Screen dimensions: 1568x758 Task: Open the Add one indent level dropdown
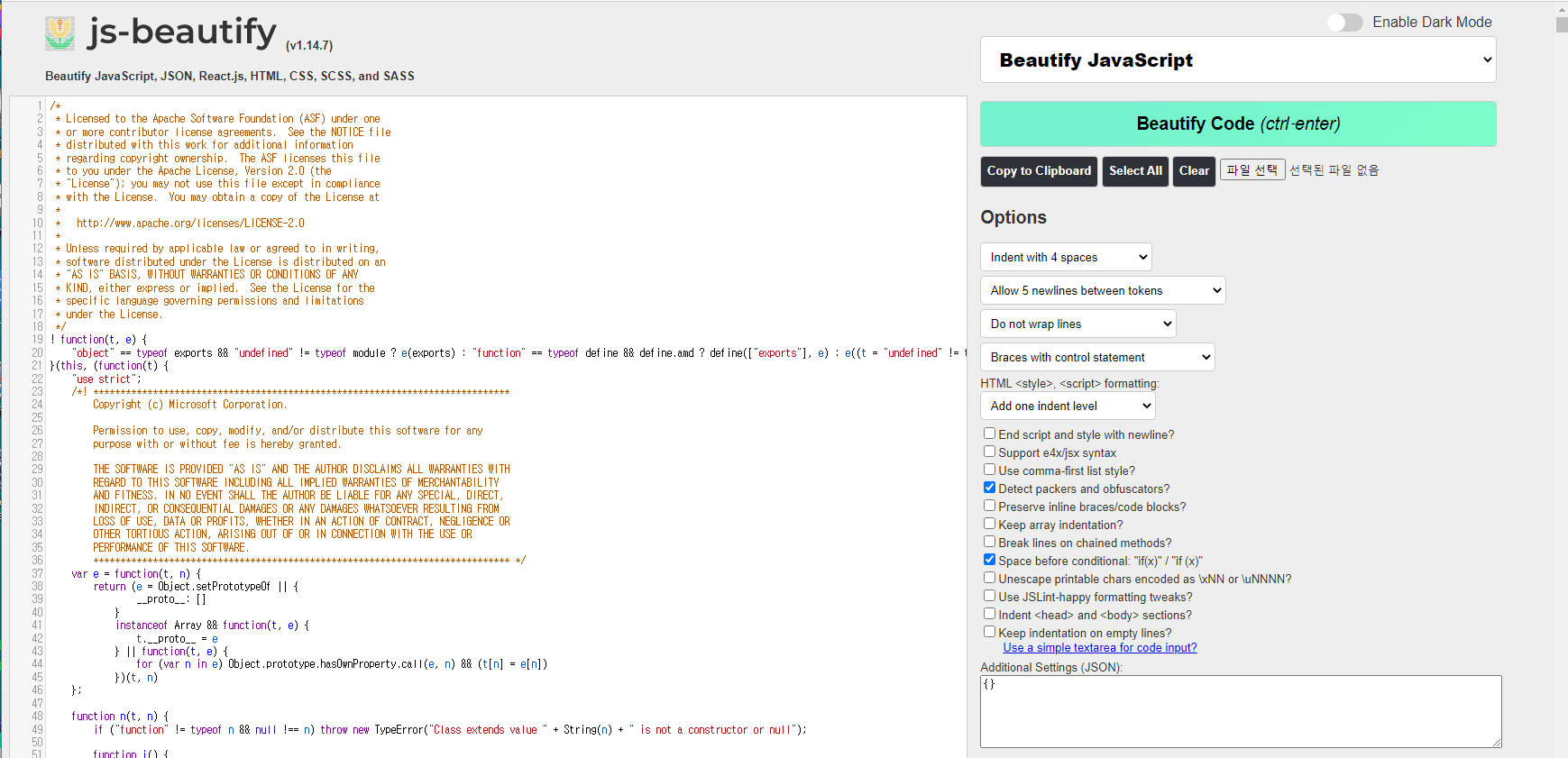click(1068, 406)
